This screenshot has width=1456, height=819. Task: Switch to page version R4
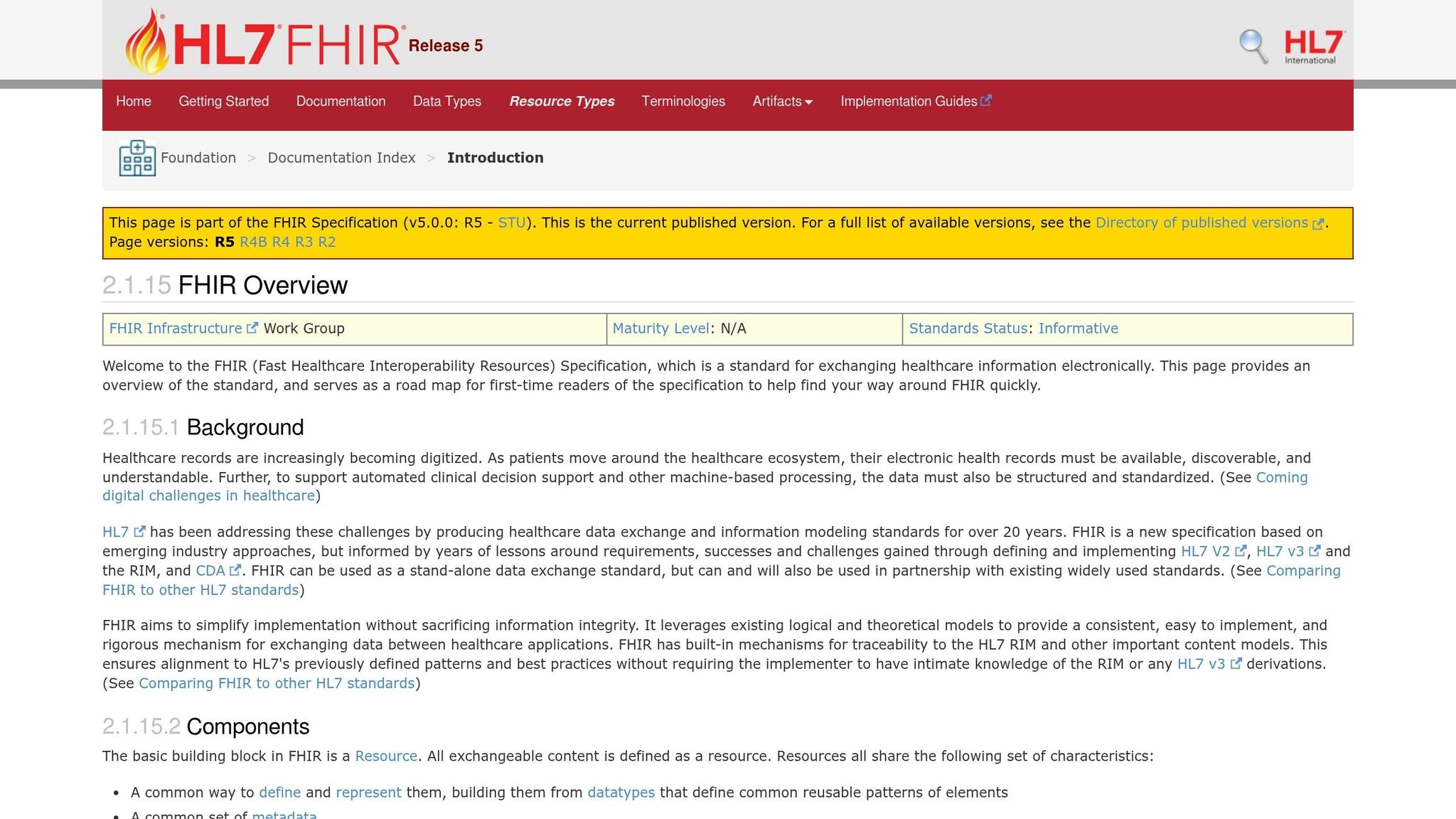pos(281,242)
